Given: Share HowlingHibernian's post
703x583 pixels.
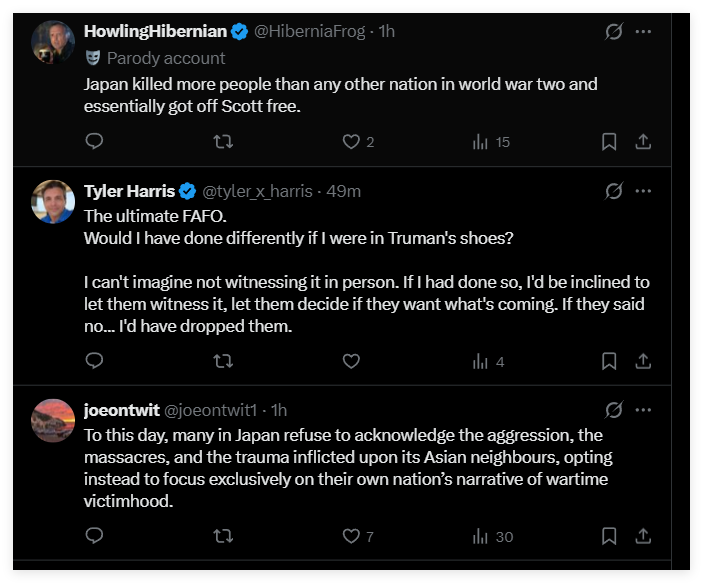Looking at the screenshot, I should click(x=644, y=142).
